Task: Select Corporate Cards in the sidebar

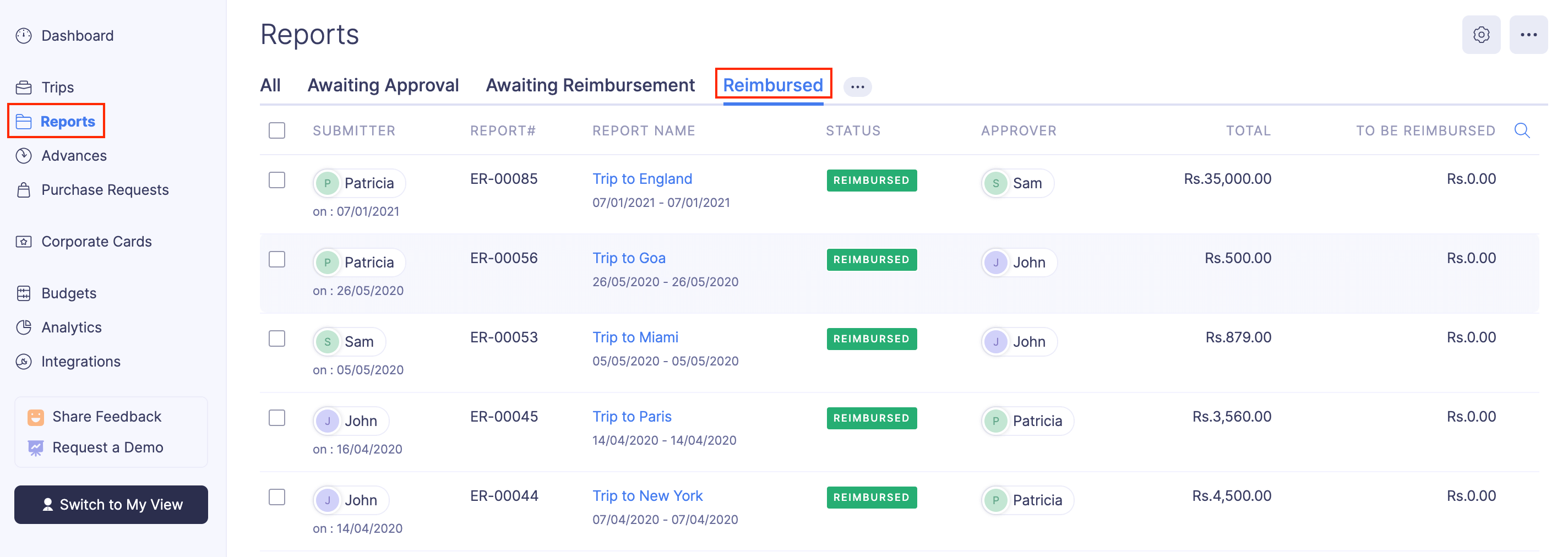Action: pyautogui.click(x=96, y=241)
